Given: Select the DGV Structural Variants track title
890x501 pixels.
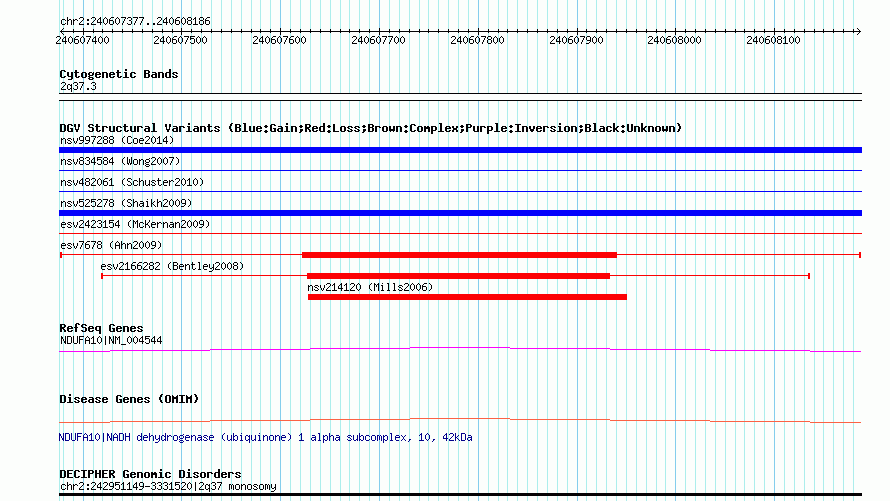Looking at the screenshot, I should 371,128.
